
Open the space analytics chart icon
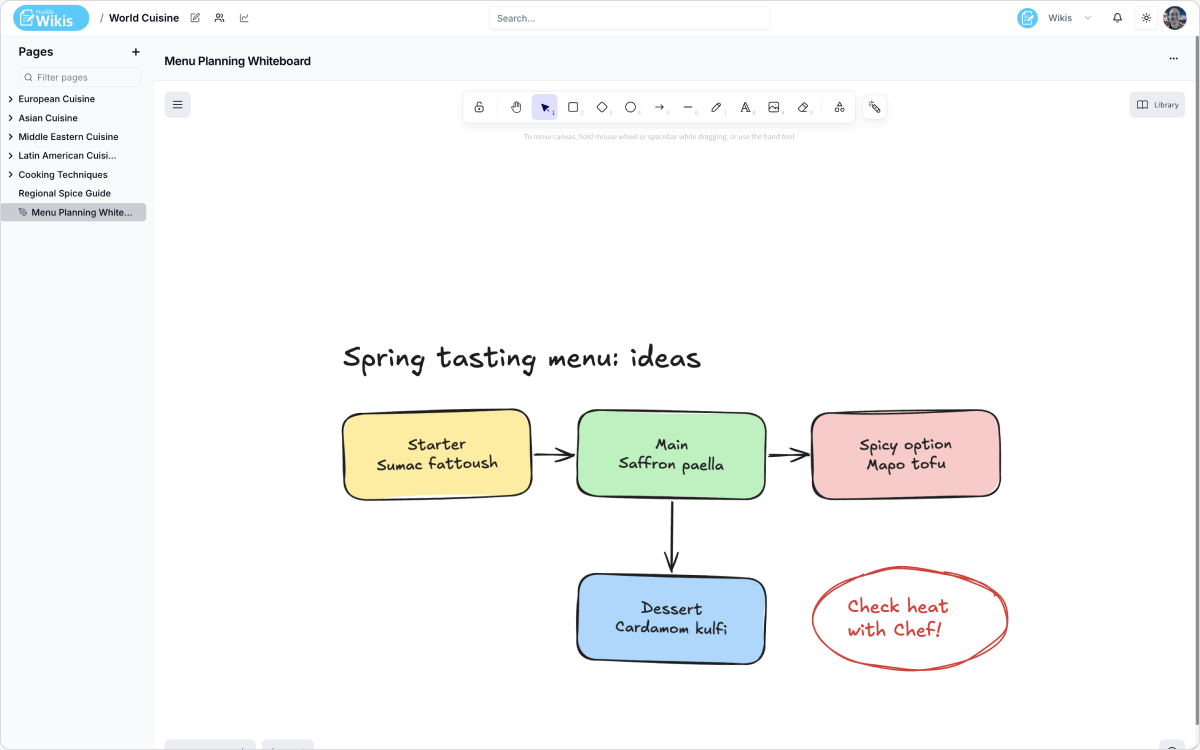(x=244, y=18)
